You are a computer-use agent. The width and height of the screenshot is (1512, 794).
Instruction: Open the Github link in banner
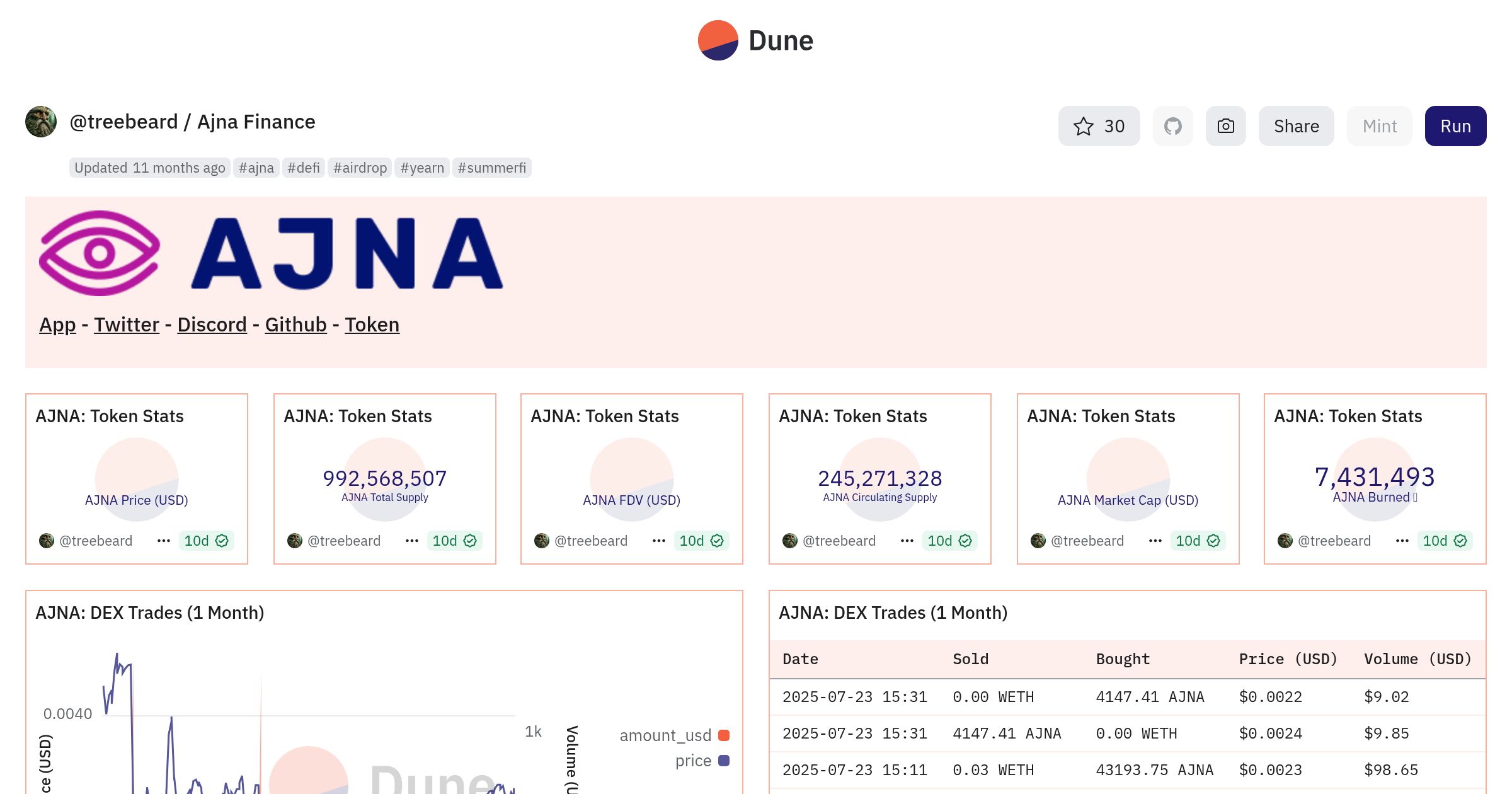[x=295, y=325]
